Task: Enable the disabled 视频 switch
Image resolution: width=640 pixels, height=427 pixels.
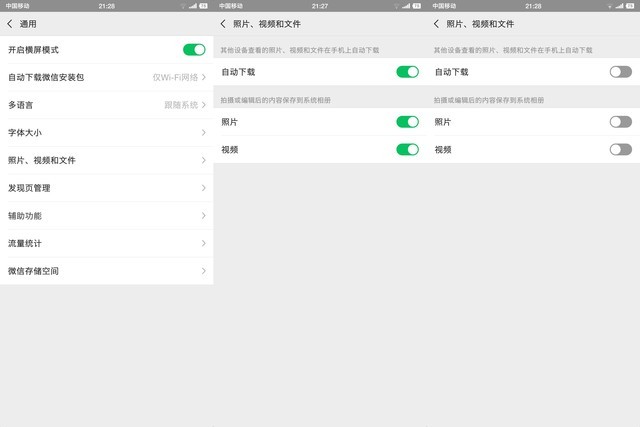Action: [x=620, y=149]
